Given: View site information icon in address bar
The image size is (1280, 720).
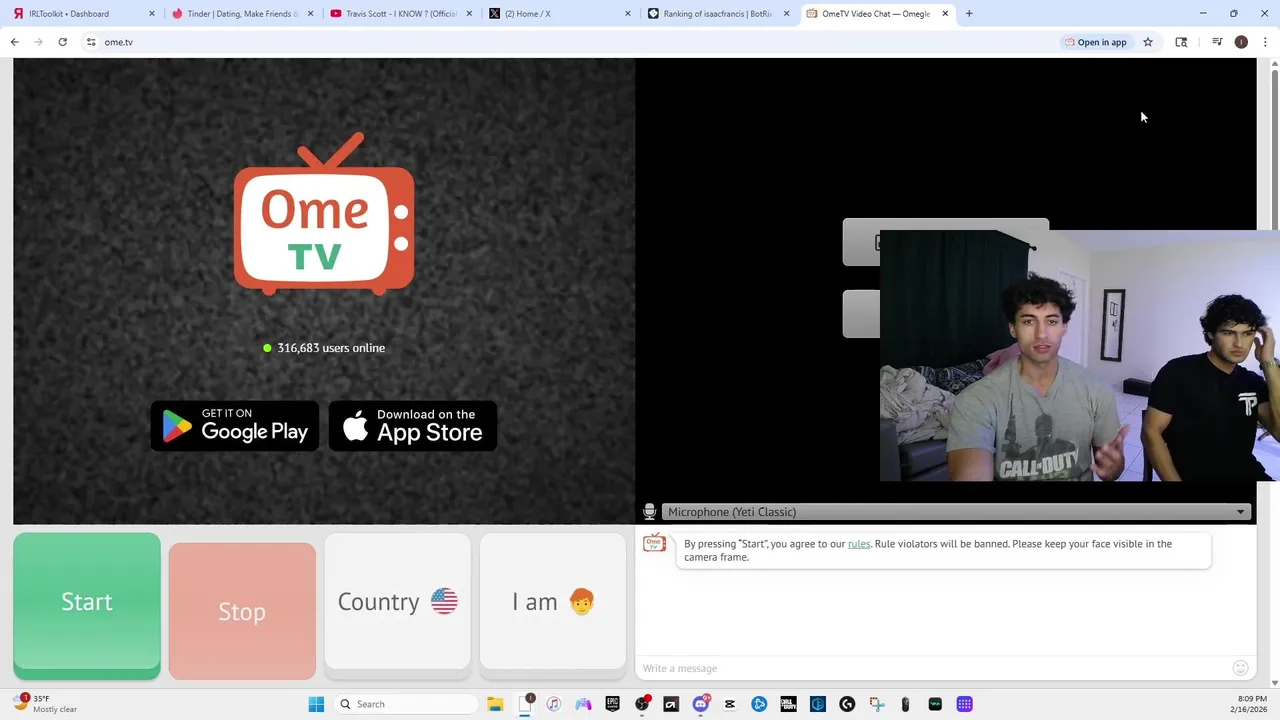Looking at the screenshot, I should pos(91,42).
